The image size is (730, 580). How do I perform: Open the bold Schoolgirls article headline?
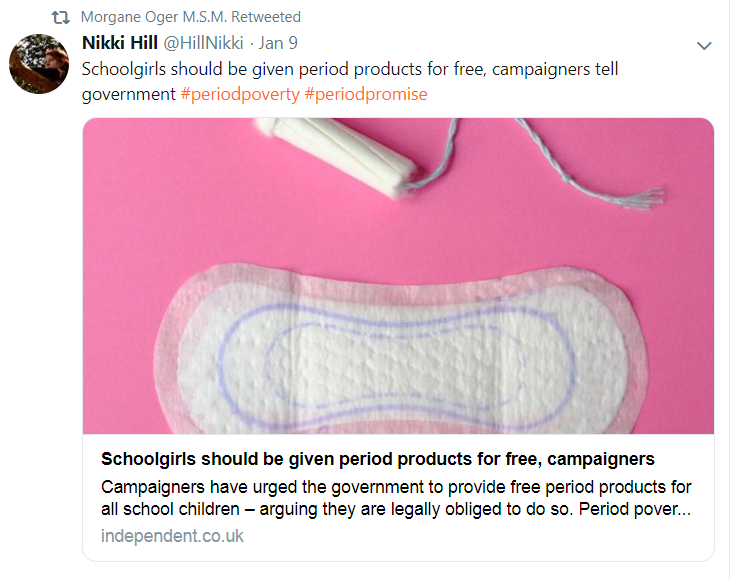(378, 459)
